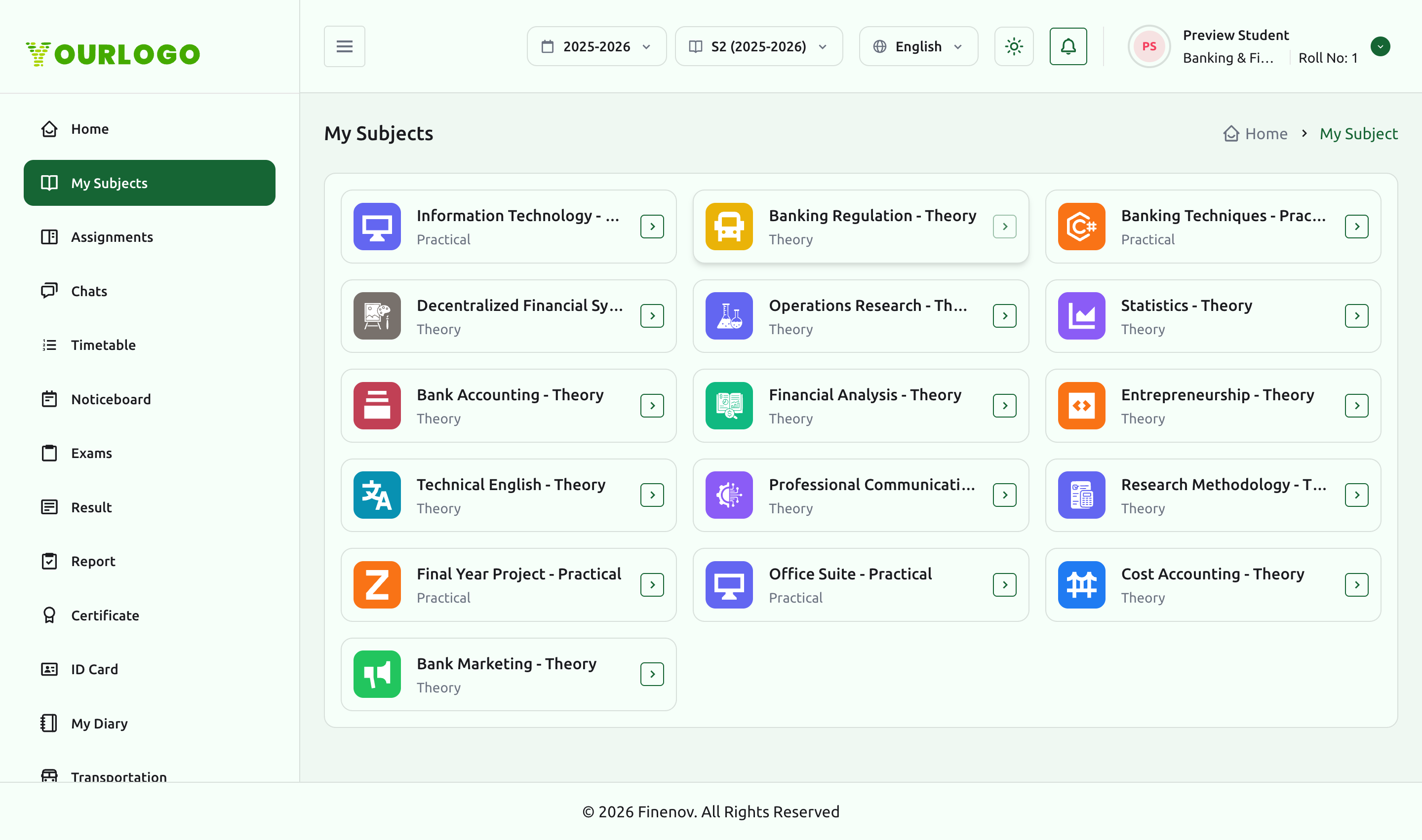
Task: Click the OURLOGO brand logo
Action: click(113, 54)
